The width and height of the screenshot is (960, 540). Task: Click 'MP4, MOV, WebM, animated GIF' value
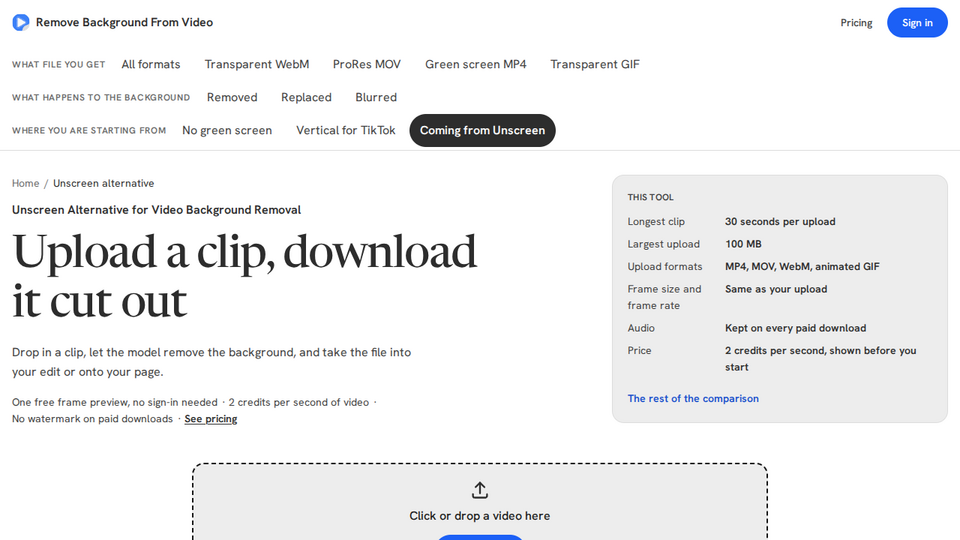[x=802, y=266]
